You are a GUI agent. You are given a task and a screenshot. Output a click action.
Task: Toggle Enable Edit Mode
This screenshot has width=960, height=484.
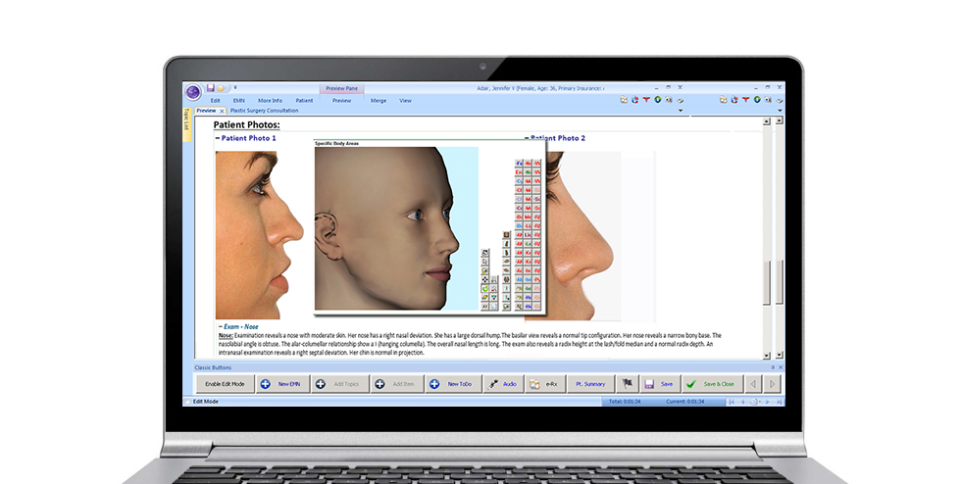tap(224, 383)
